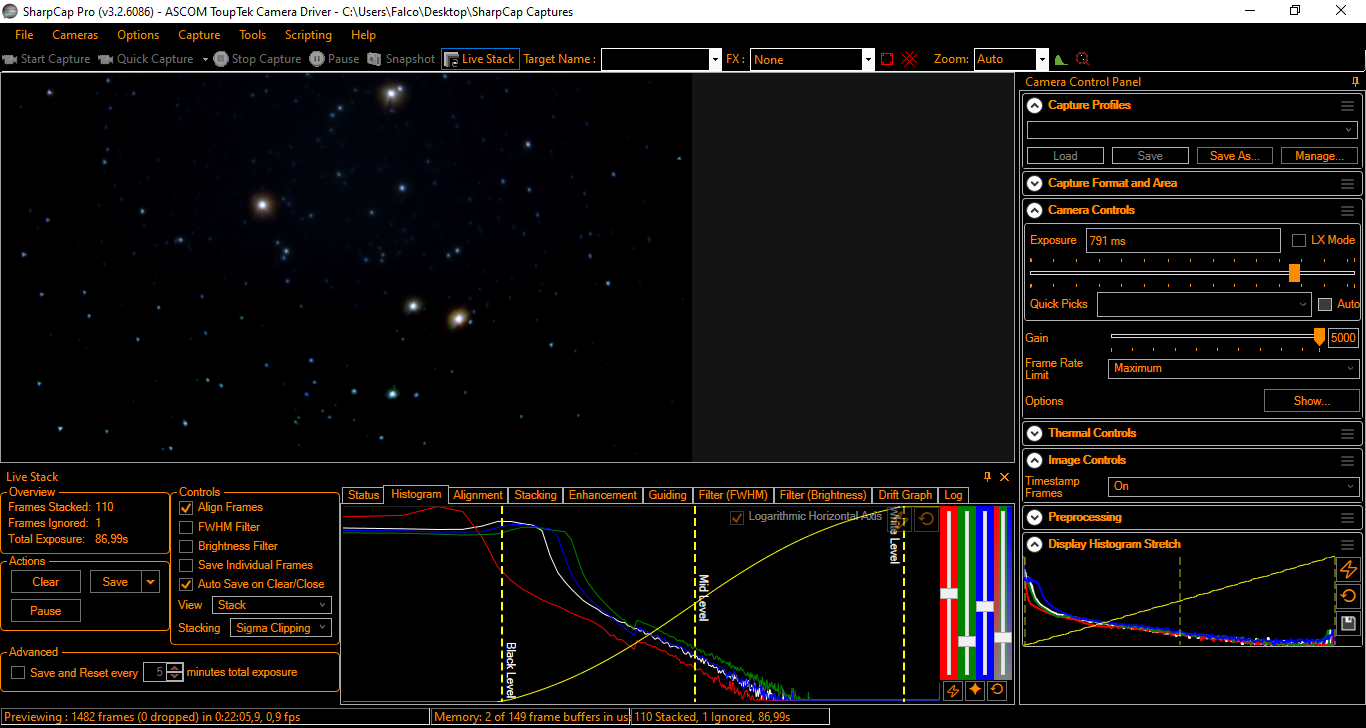Viewport: 1366px width, 728px height.
Task: Toggle the red crosshair reticule icon
Action: pos(909,59)
